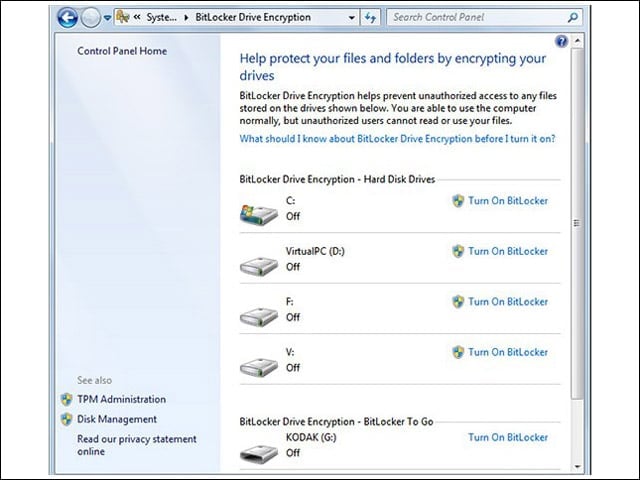
Task: Click the 'Off' status under KODAK (G:)
Action: click(293, 453)
